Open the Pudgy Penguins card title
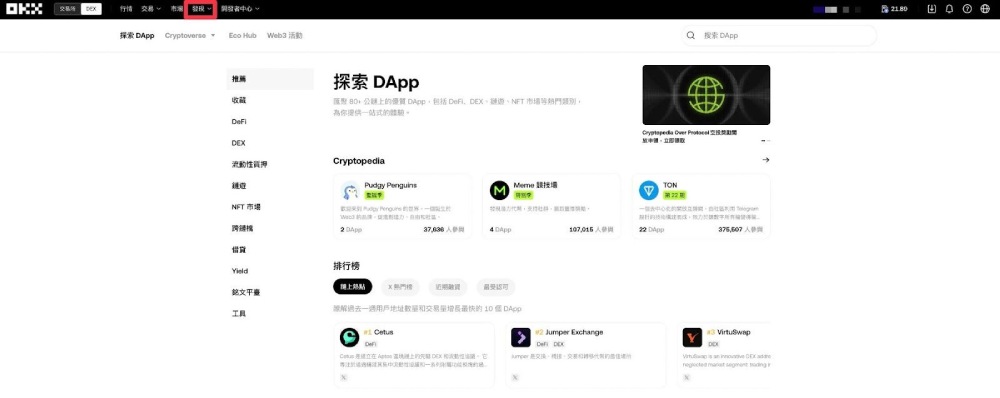This screenshot has width=1000, height=398. [x=390, y=185]
